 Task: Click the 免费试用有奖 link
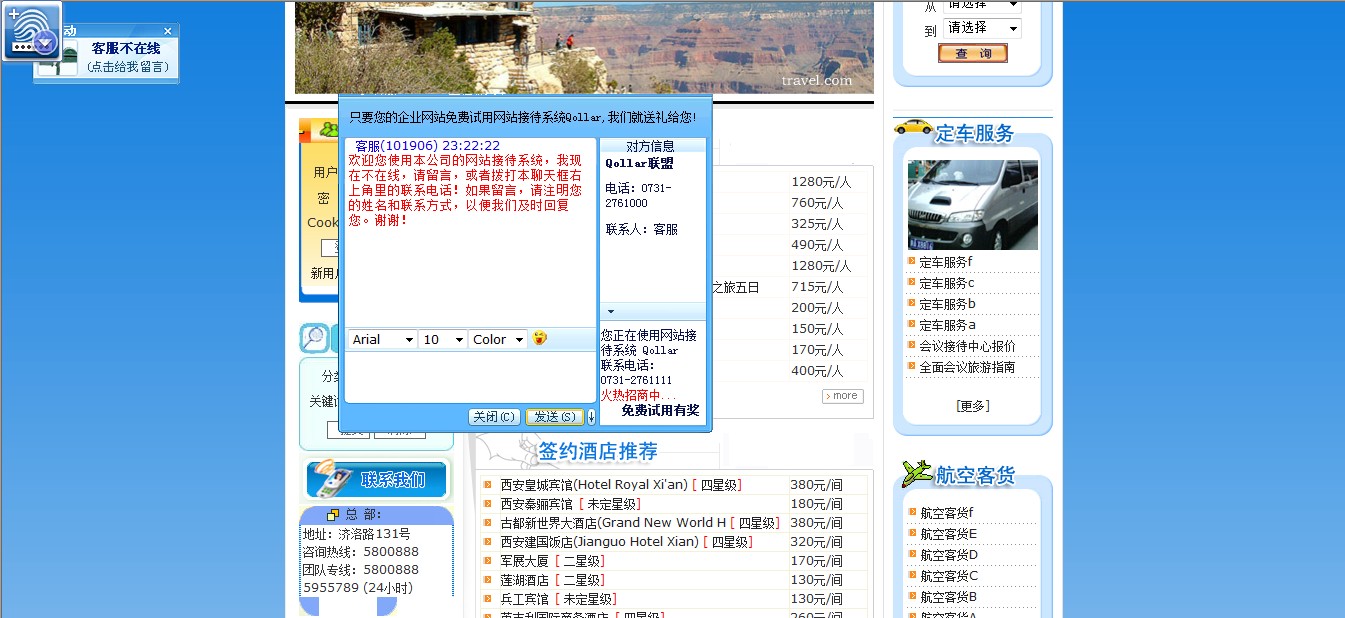pyautogui.click(x=660, y=410)
